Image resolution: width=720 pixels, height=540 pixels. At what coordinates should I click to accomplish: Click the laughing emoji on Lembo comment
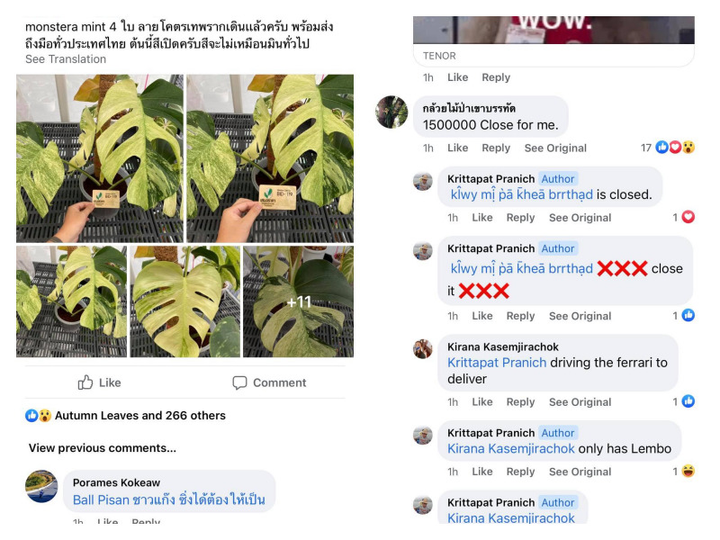click(688, 471)
